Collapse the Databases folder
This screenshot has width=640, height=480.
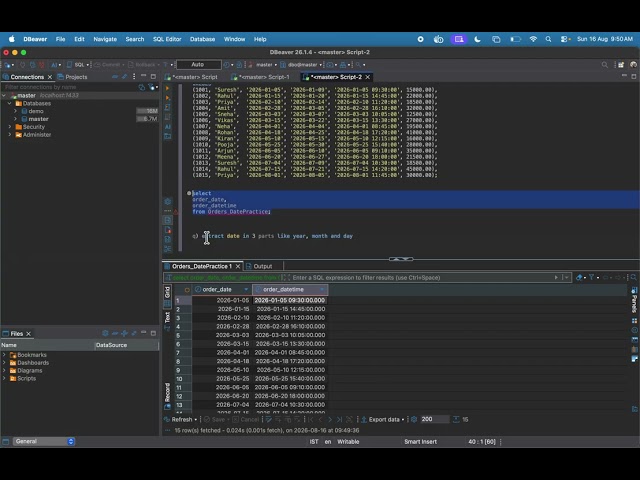[10, 103]
